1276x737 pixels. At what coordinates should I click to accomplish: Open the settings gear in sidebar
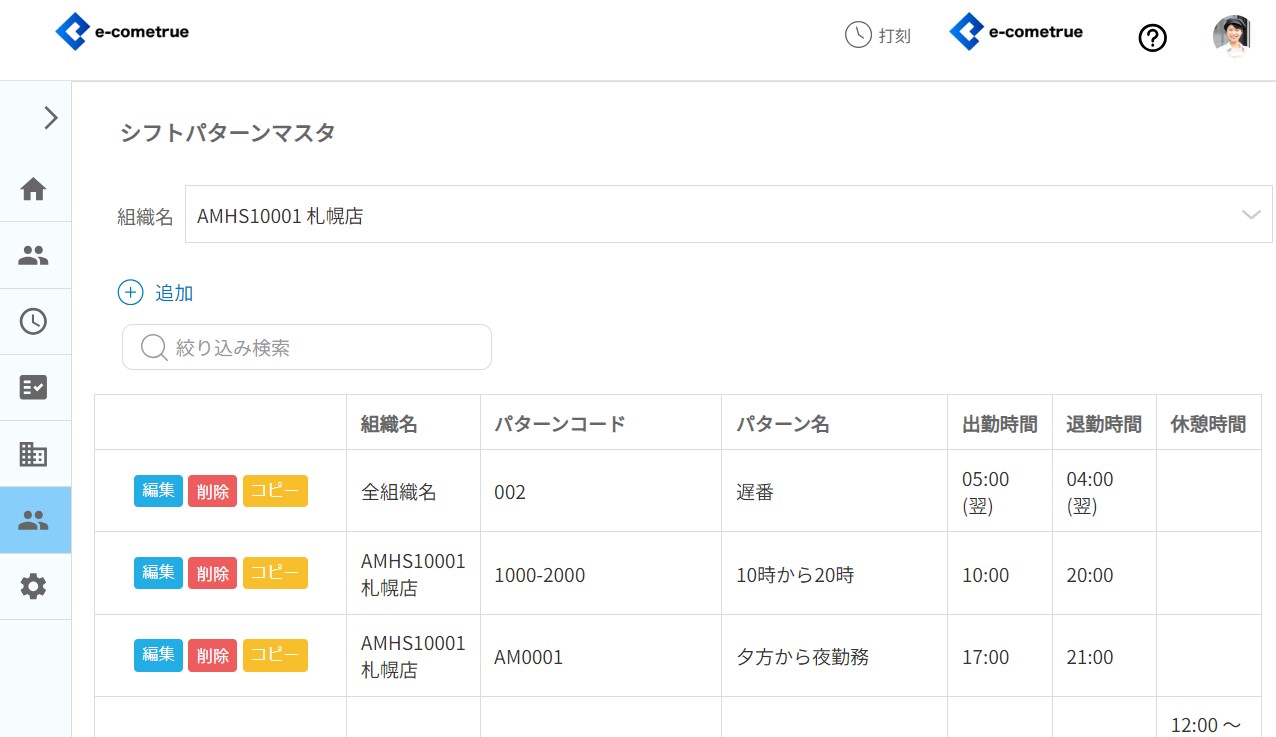34,586
